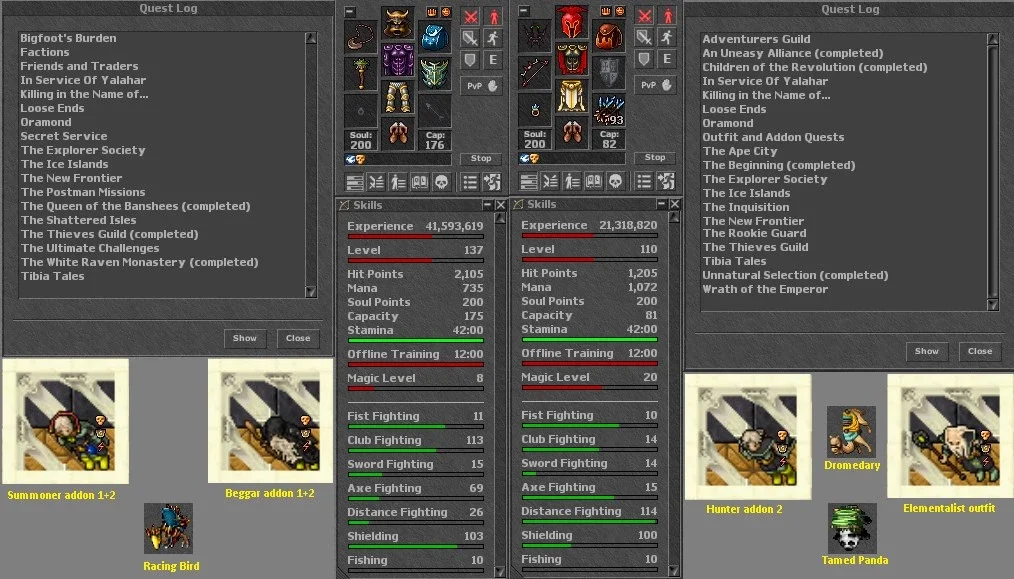
Task: Click the arrows stack showing 93
Action: [x=609, y=109]
